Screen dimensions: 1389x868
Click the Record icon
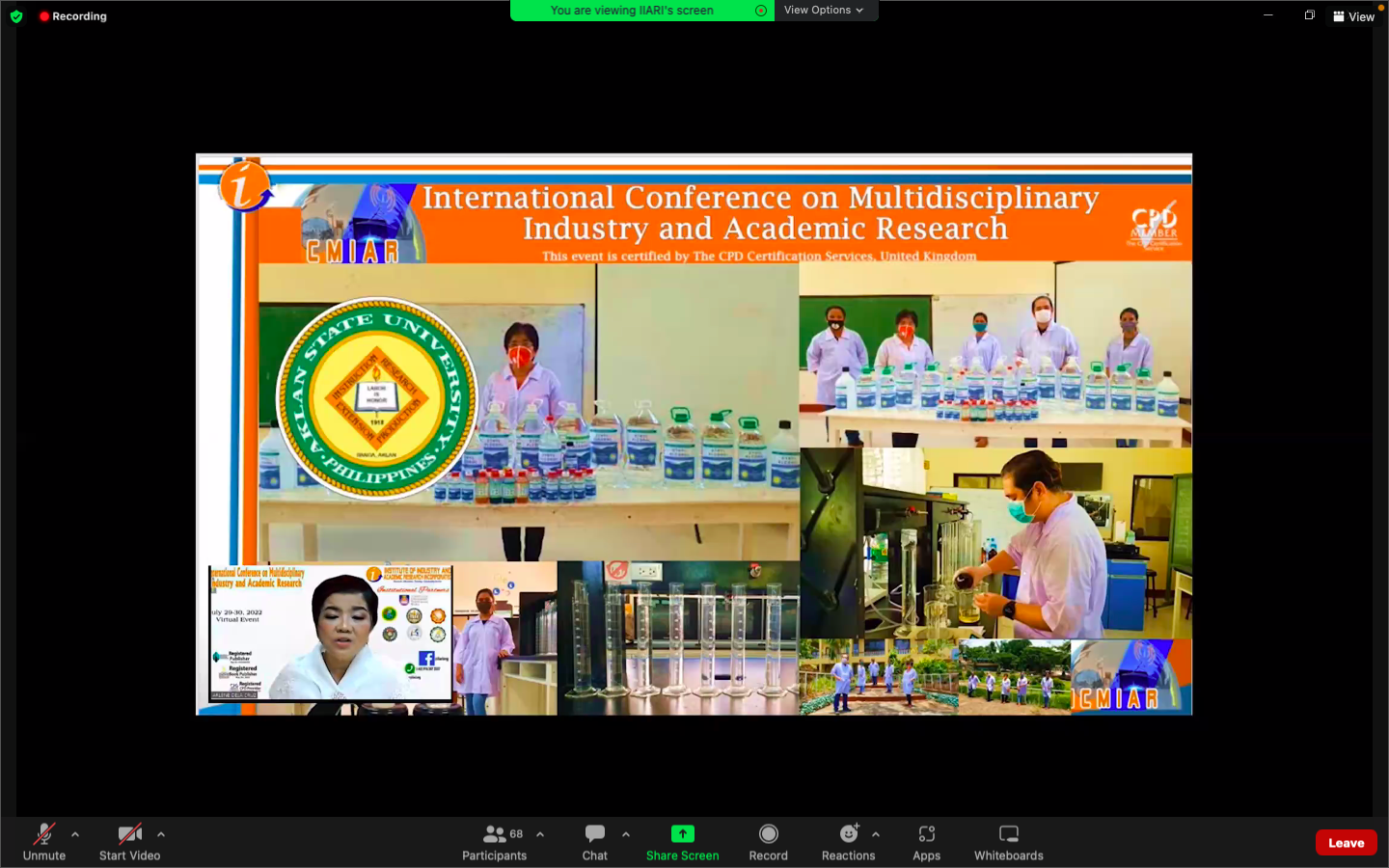click(x=768, y=834)
